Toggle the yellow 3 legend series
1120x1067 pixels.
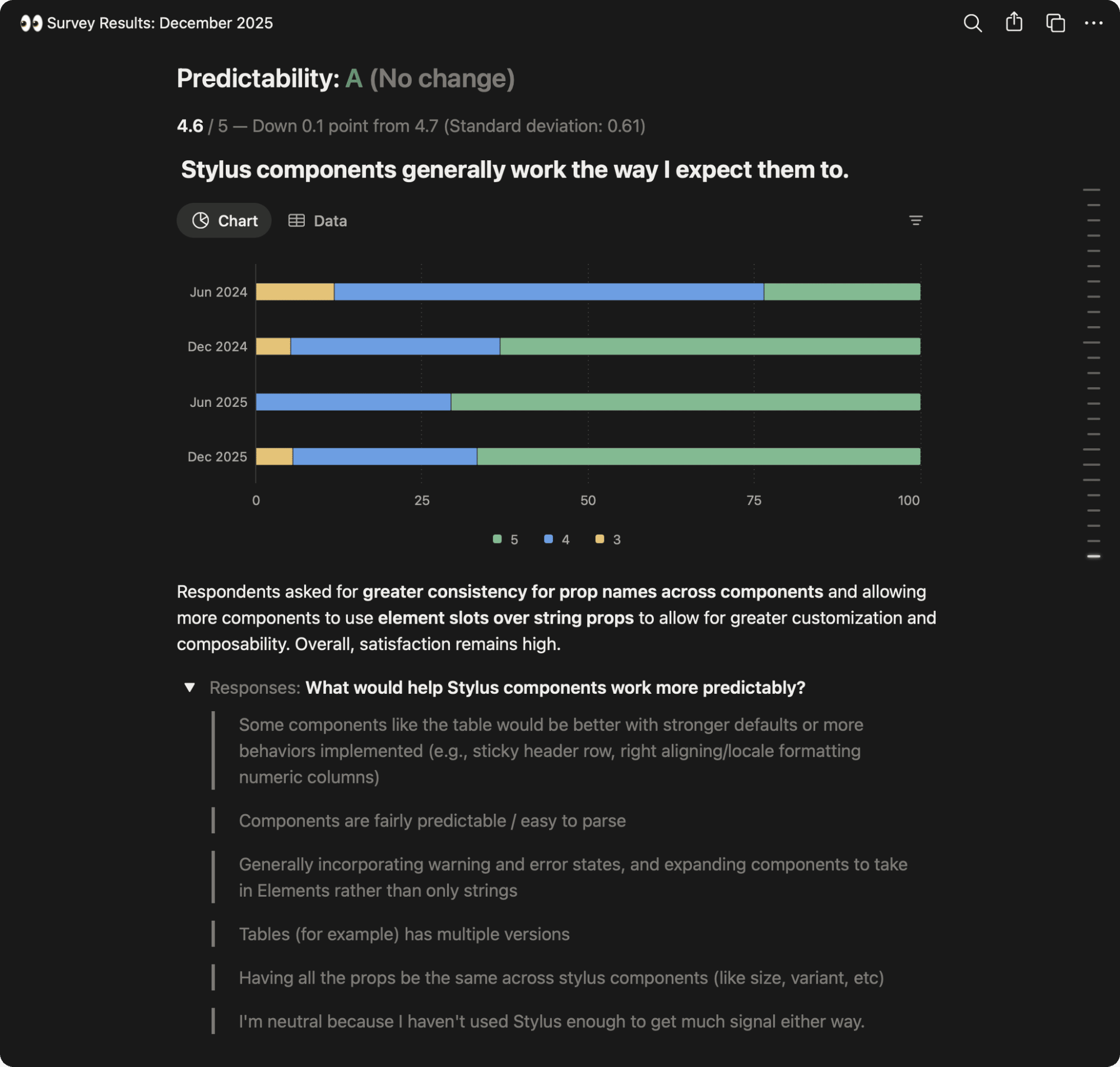[608, 540]
